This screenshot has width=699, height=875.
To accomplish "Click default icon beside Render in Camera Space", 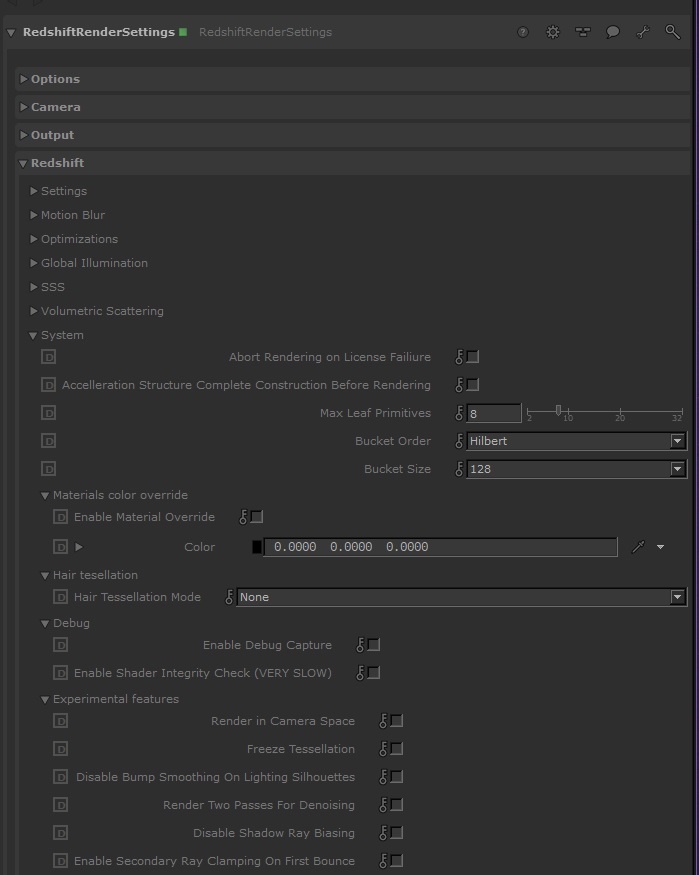I will point(60,721).
